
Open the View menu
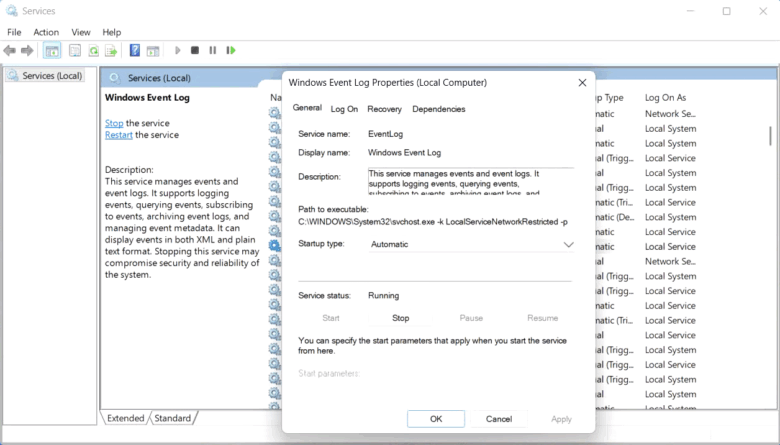click(82, 32)
